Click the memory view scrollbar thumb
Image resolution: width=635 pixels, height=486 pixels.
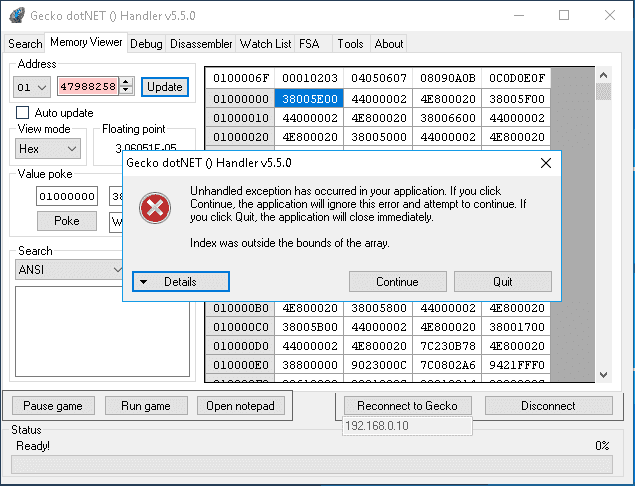(x=603, y=92)
